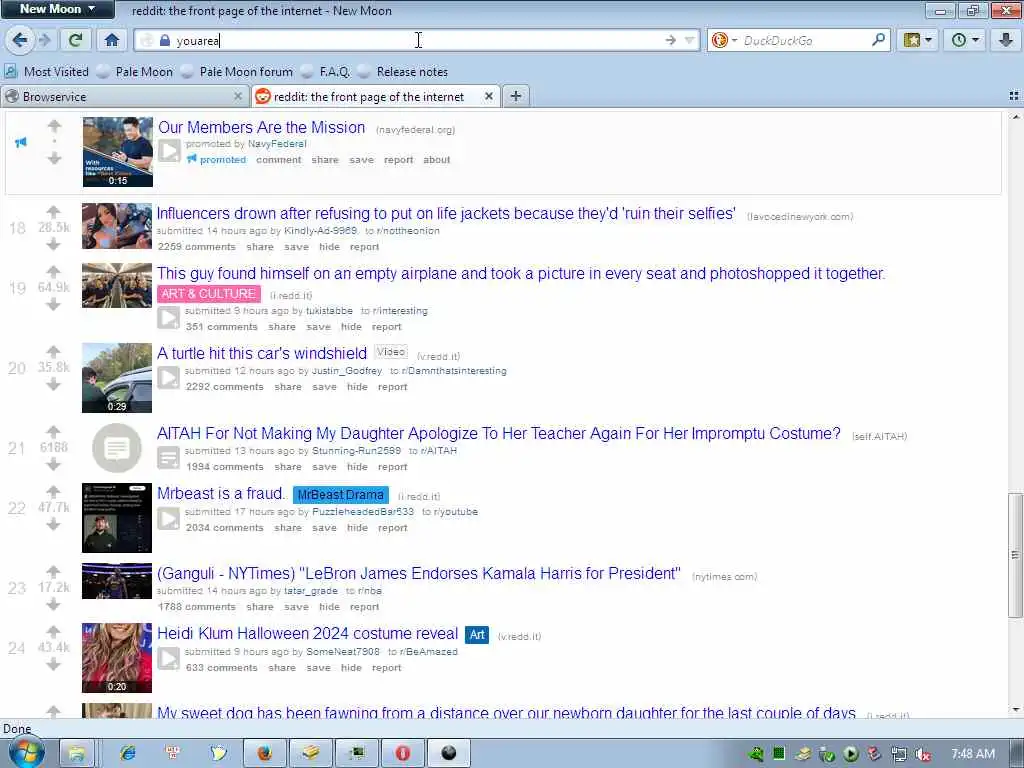Open Internet Explorer from taskbar

(128, 753)
